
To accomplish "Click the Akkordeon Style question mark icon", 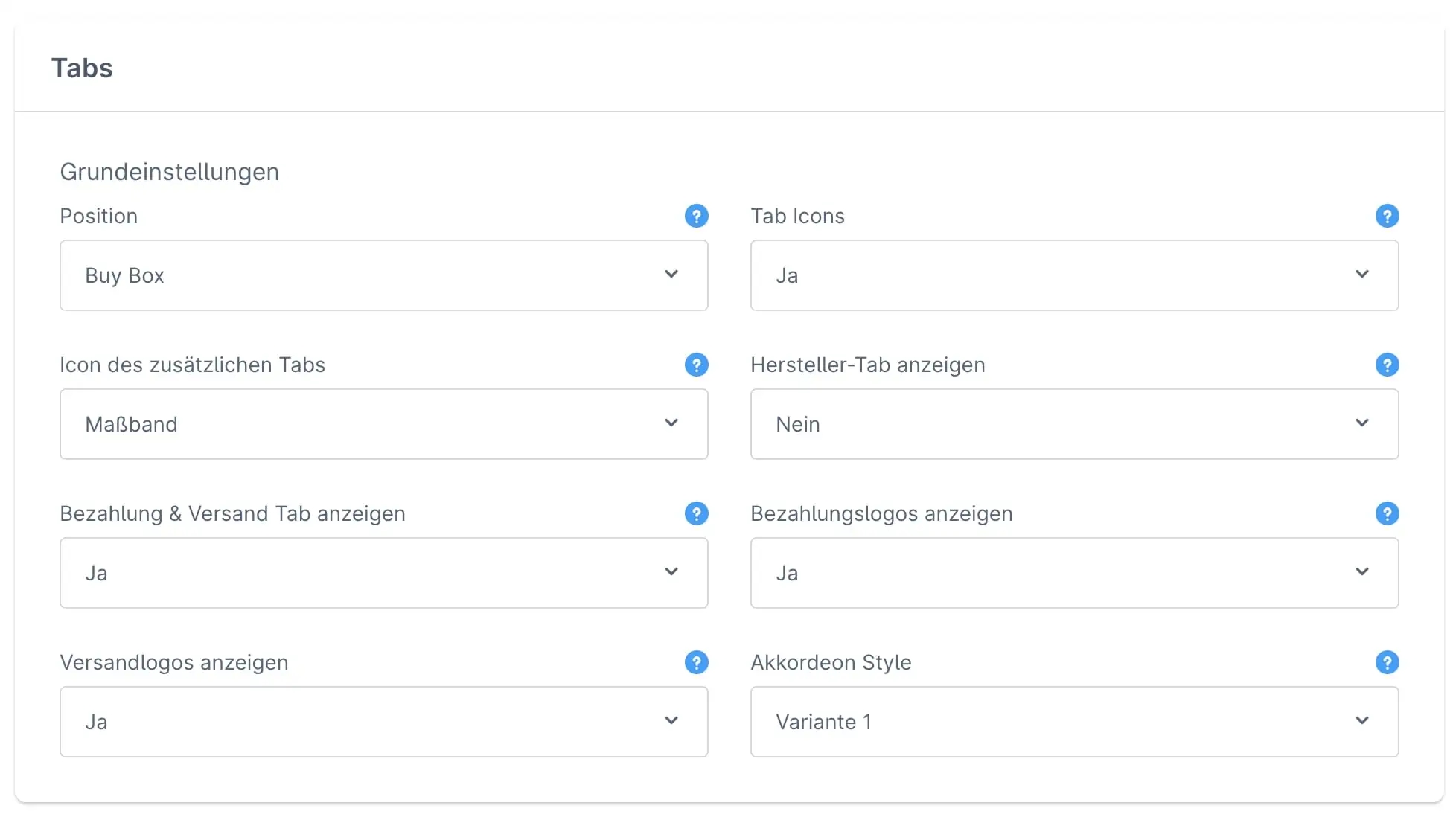I will coord(1387,662).
